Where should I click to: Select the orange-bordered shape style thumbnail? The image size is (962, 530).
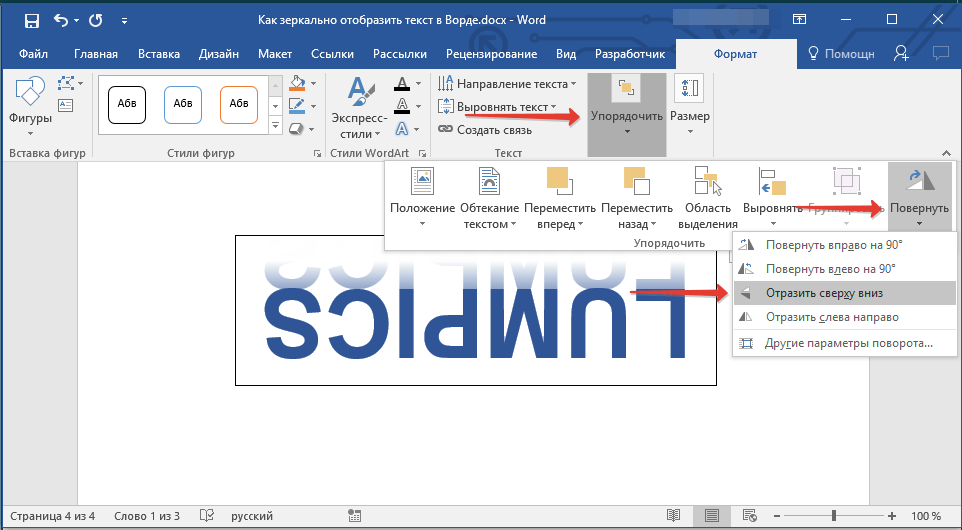tap(239, 103)
